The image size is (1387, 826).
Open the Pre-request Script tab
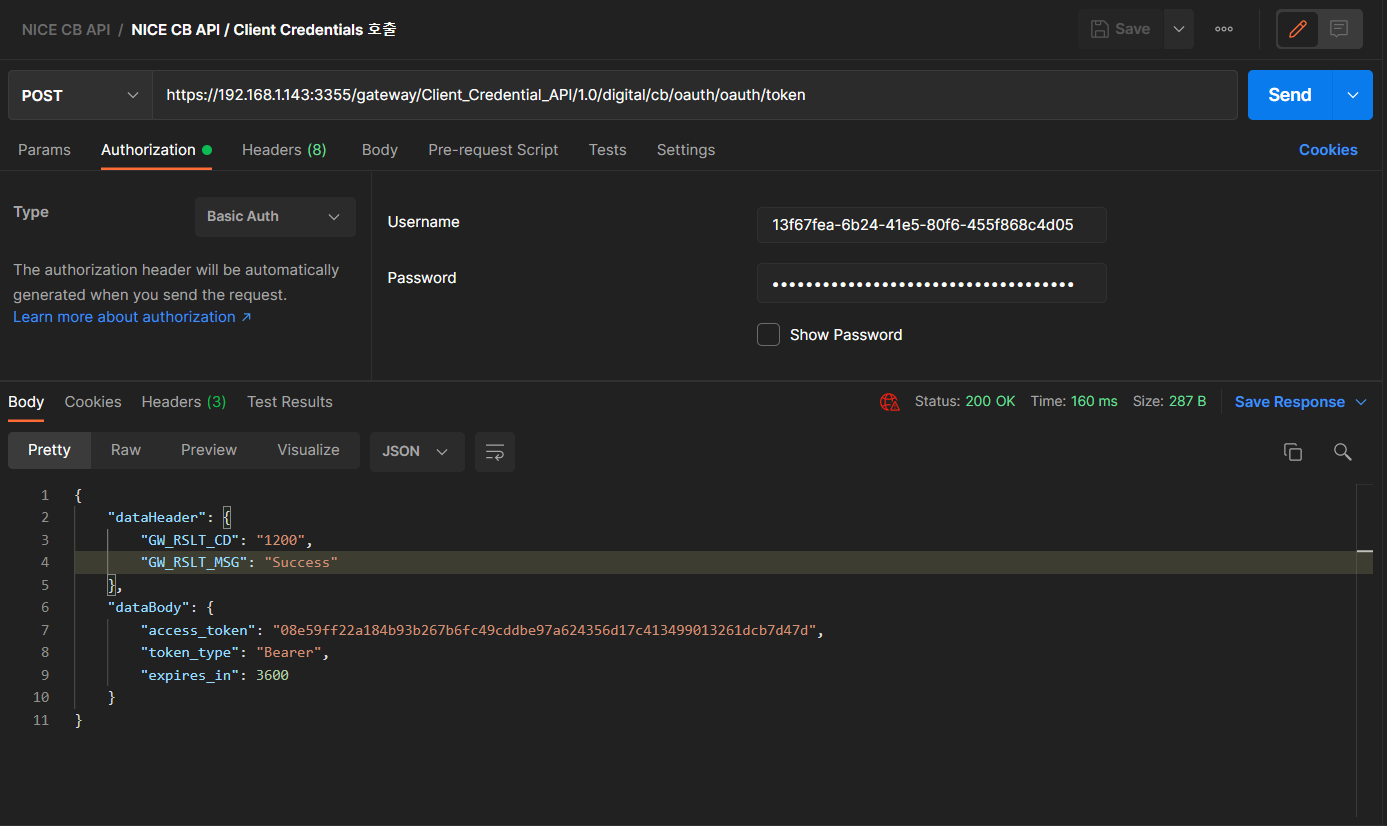[x=493, y=150]
